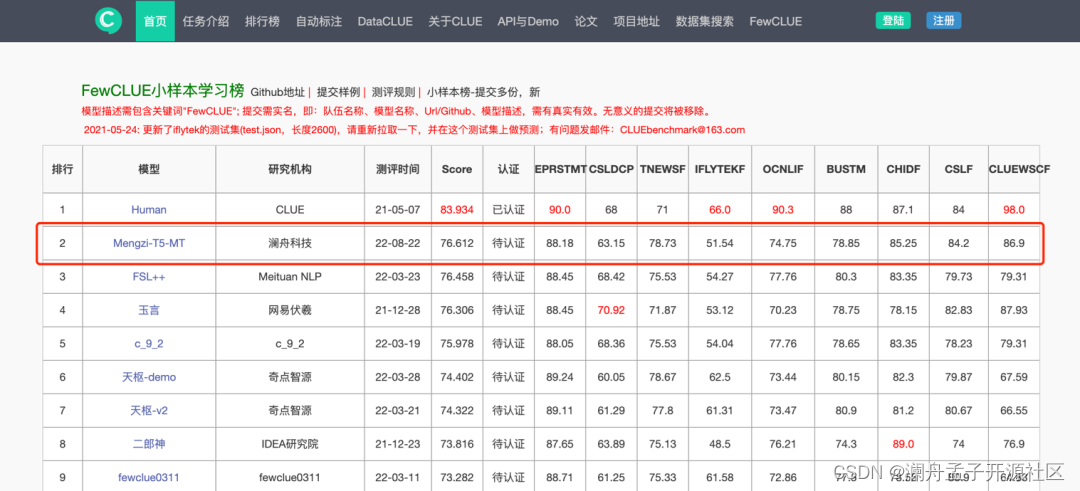This screenshot has width=1080, height=491.
Task: Select the 澜舟科技 institution cell
Action: (x=289, y=242)
